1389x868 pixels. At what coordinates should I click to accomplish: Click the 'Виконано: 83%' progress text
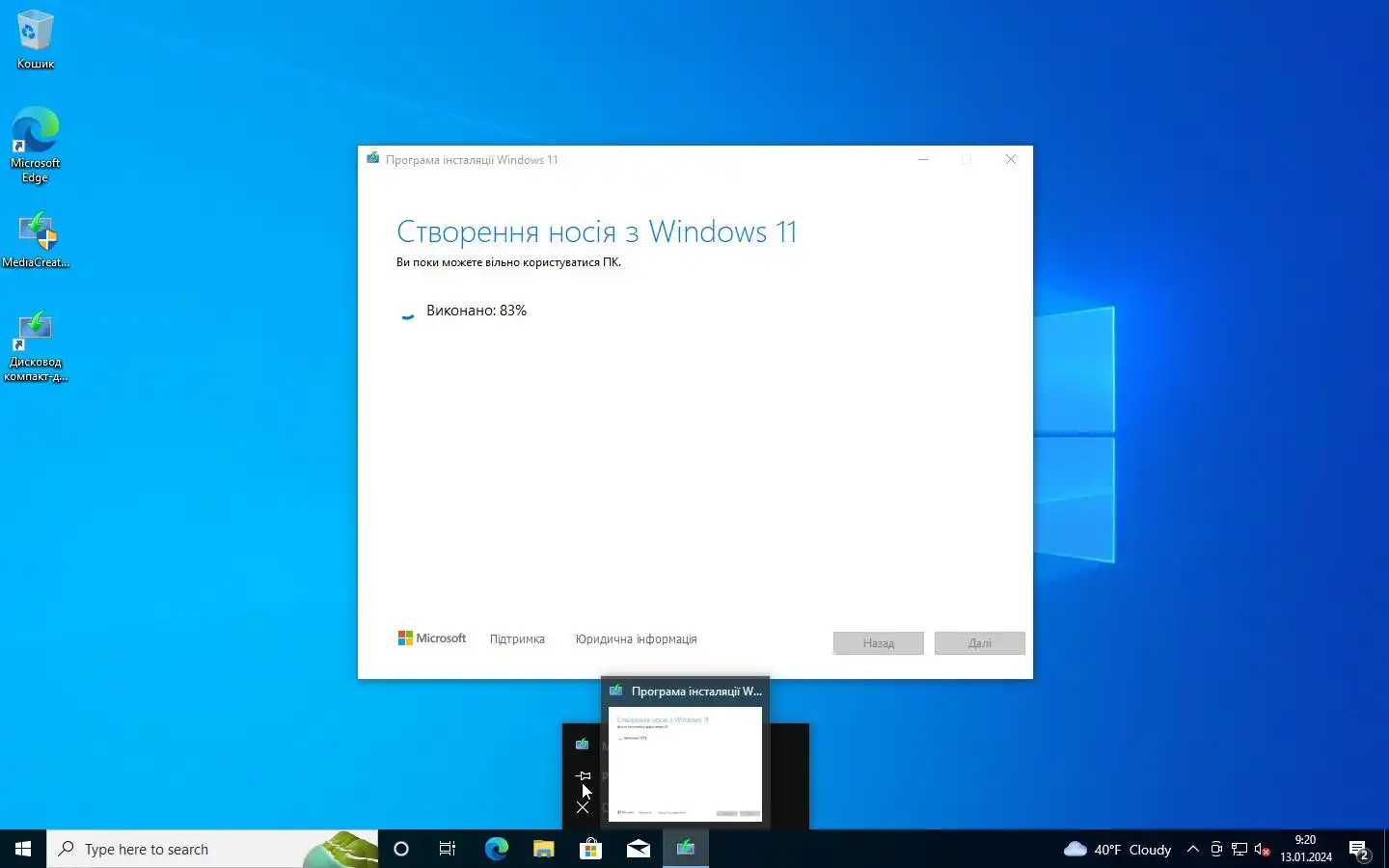[x=477, y=311]
